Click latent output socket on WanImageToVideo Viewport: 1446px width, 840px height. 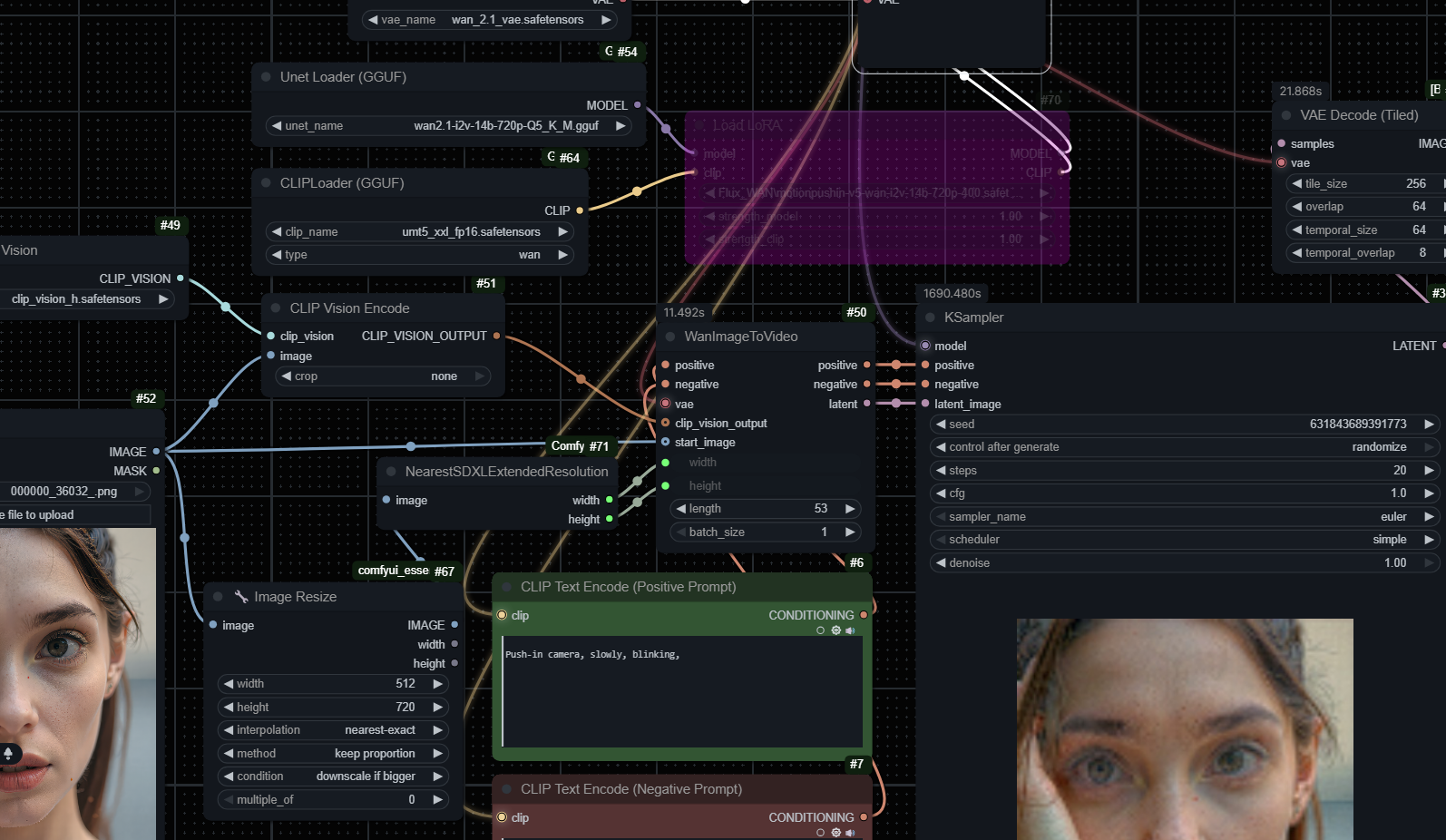coord(866,404)
